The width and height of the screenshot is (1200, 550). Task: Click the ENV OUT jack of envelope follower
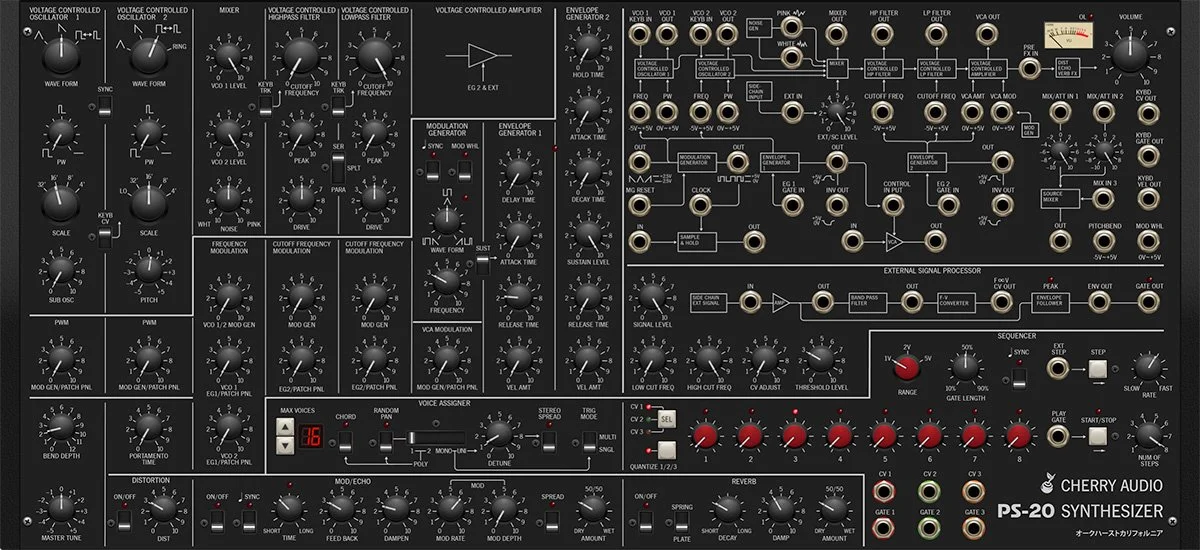(x=1100, y=300)
